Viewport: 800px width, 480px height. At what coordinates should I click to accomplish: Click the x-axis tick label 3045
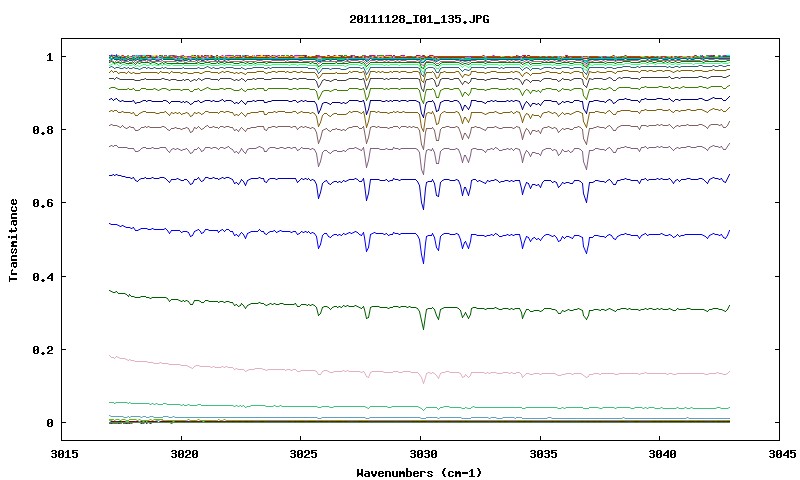[782, 454]
